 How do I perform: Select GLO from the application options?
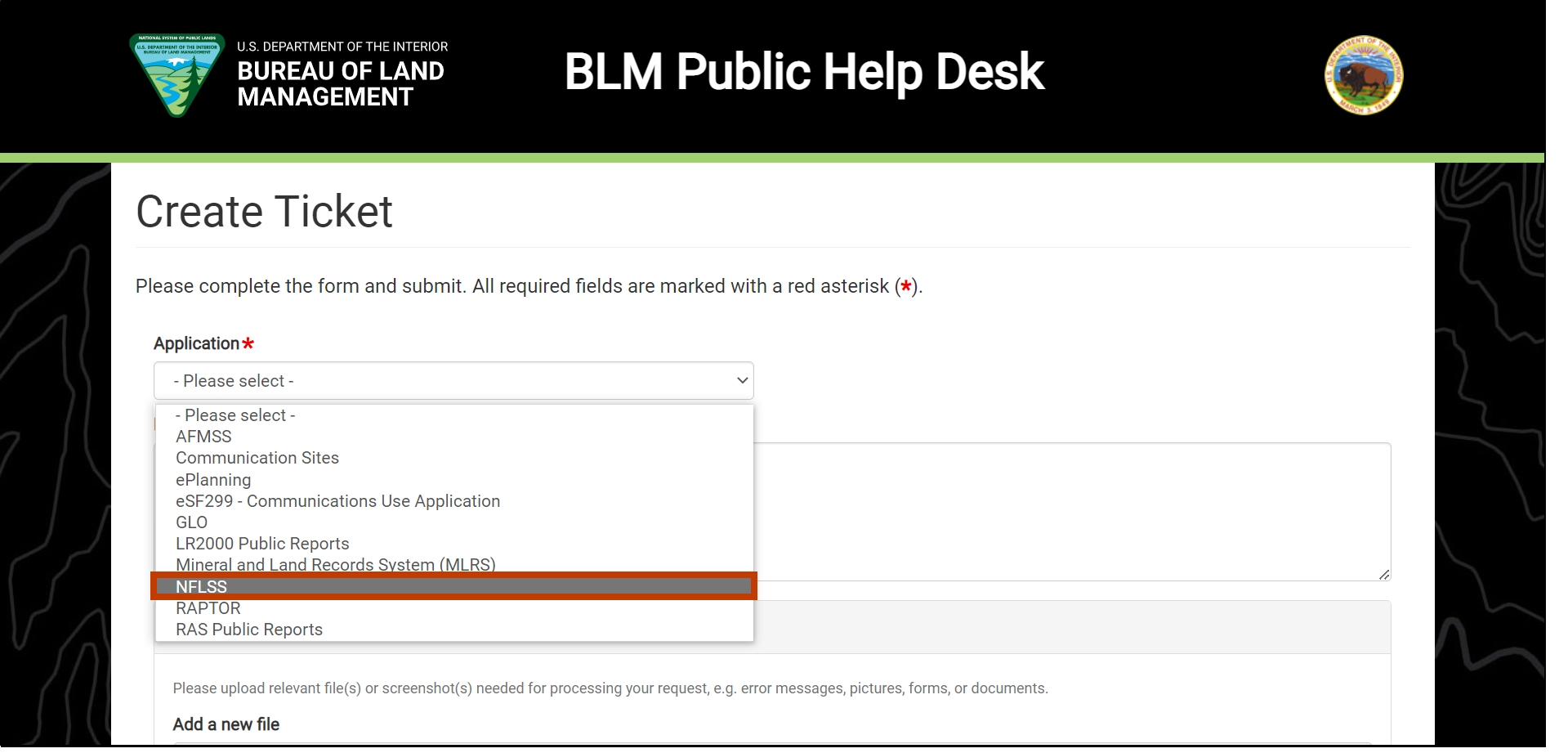(x=191, y=522)
